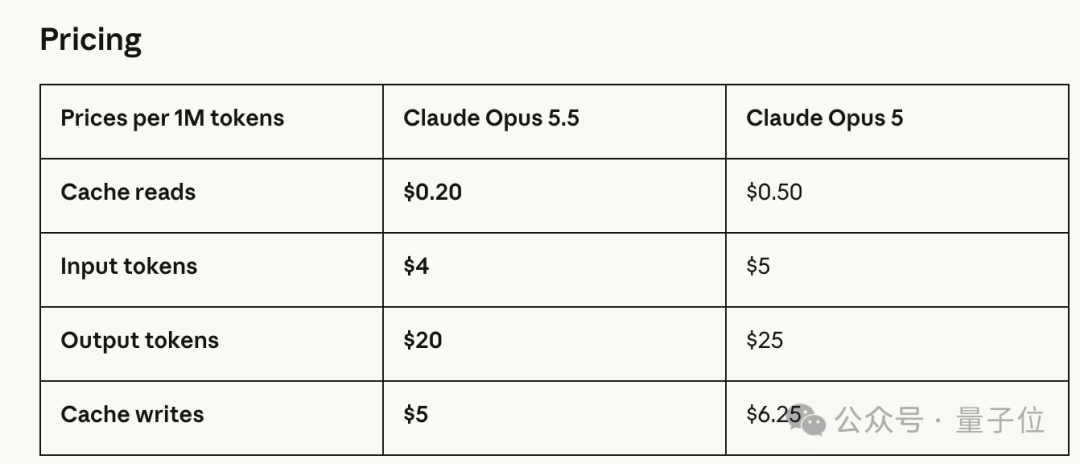The image size is (1080, 464).
Task: Click the 量子位 watermark text
Action: pos(1000,420)
